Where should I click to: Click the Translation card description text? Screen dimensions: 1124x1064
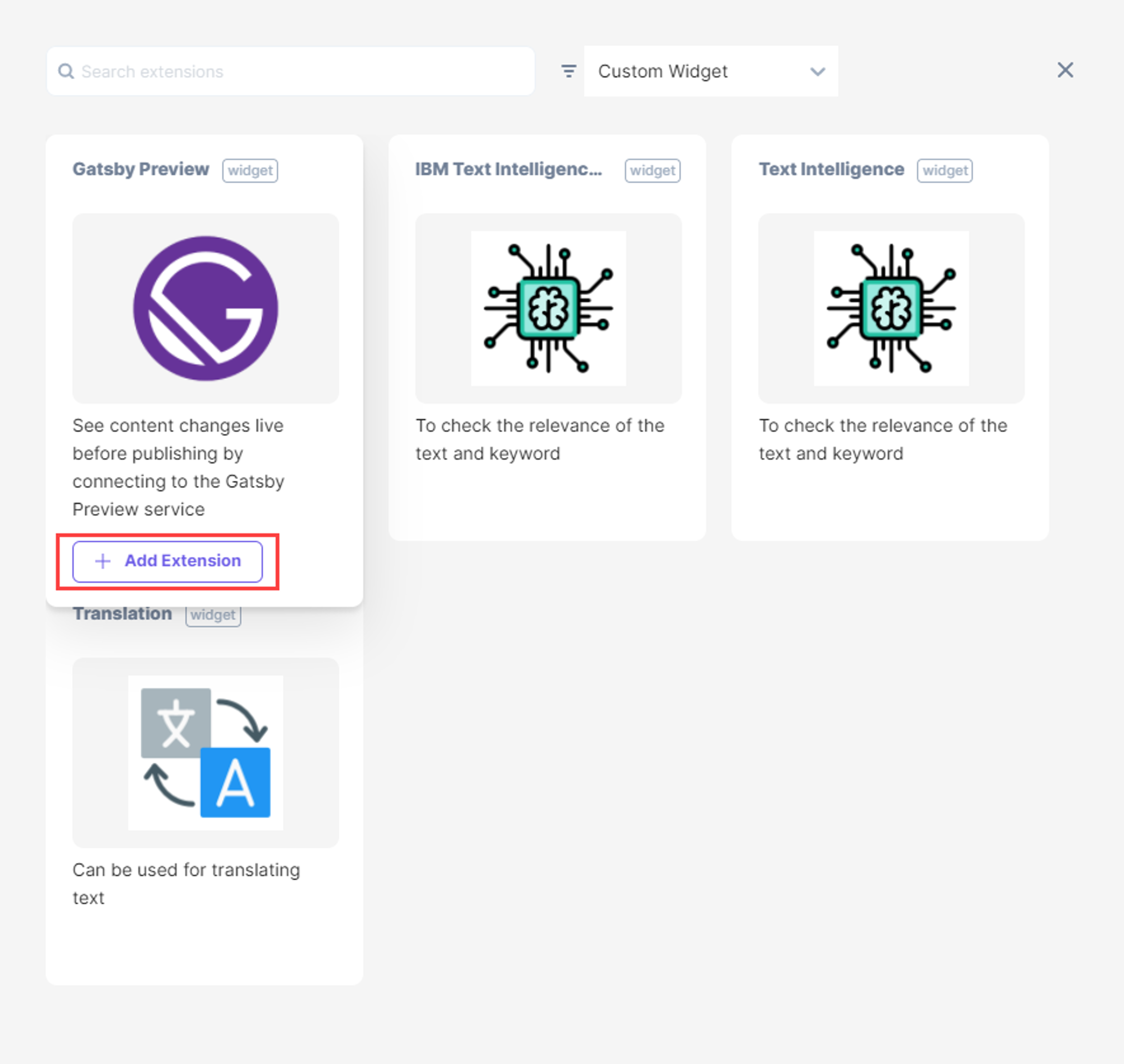tap(186, 884)
